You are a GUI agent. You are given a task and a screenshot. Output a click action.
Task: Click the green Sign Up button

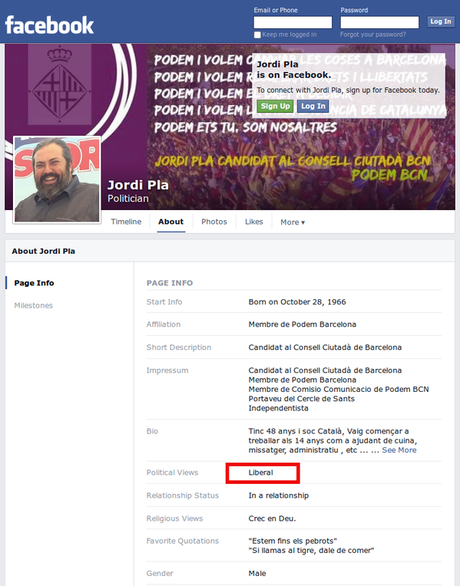coord(275,106)
